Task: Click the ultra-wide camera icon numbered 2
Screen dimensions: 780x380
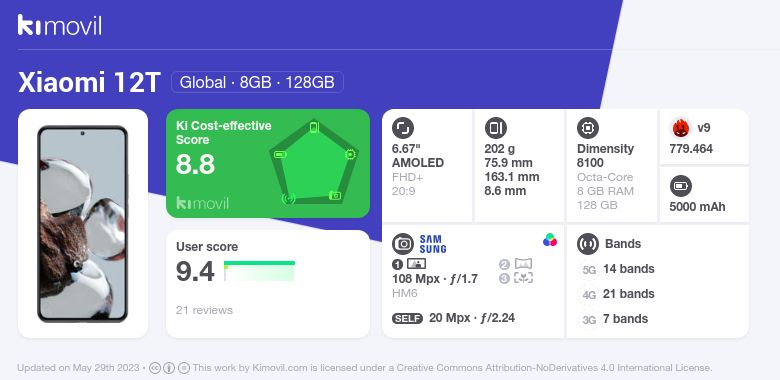Action: tap(523, 264)
